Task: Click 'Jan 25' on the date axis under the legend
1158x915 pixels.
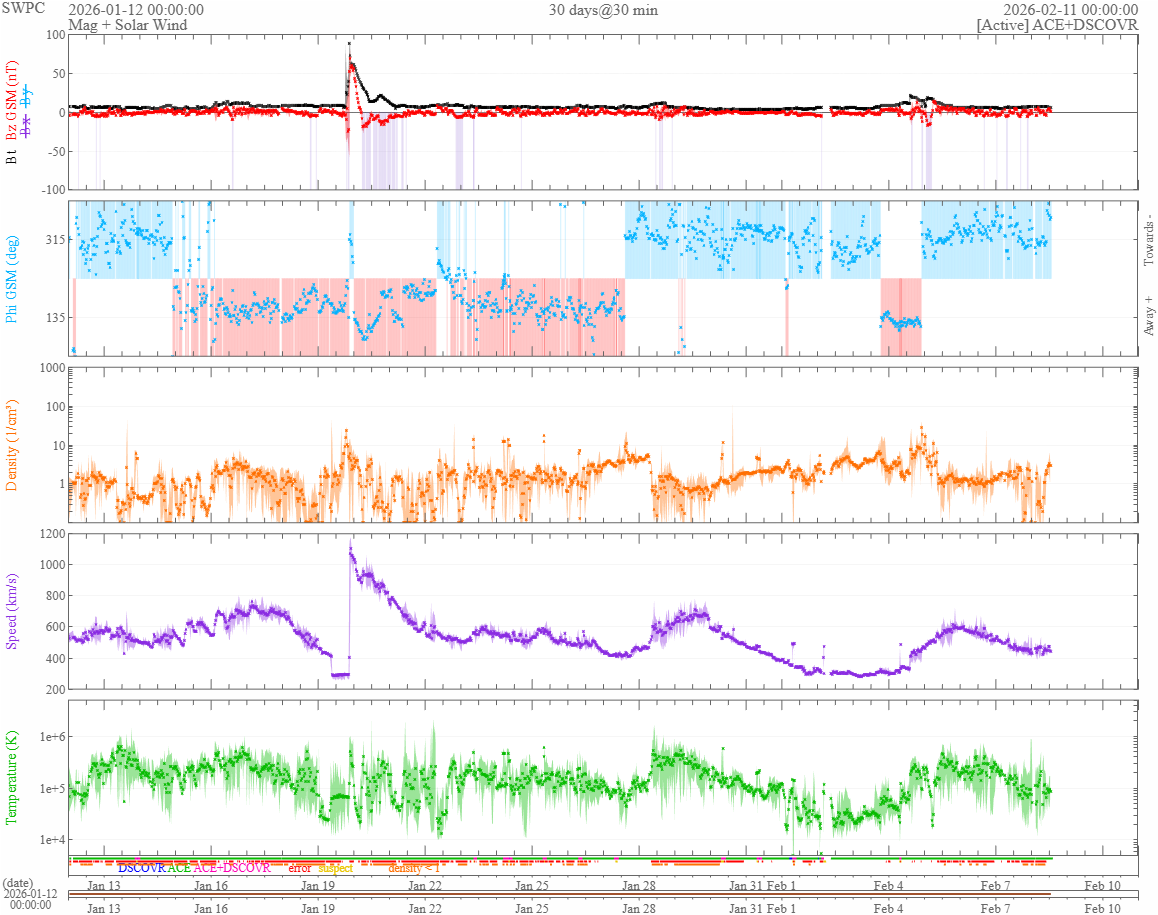Action: 532,885
